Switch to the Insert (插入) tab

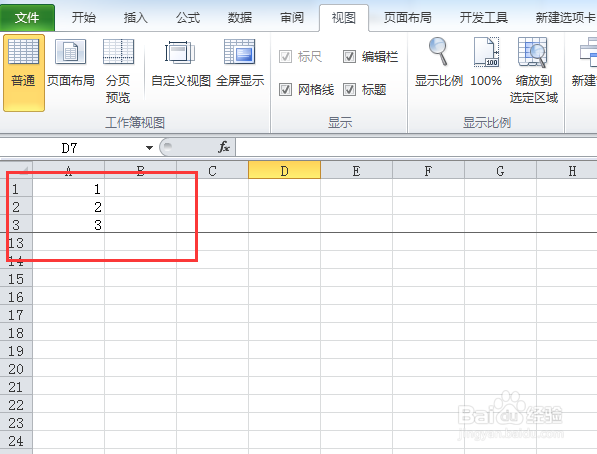(x=136, y=17)
